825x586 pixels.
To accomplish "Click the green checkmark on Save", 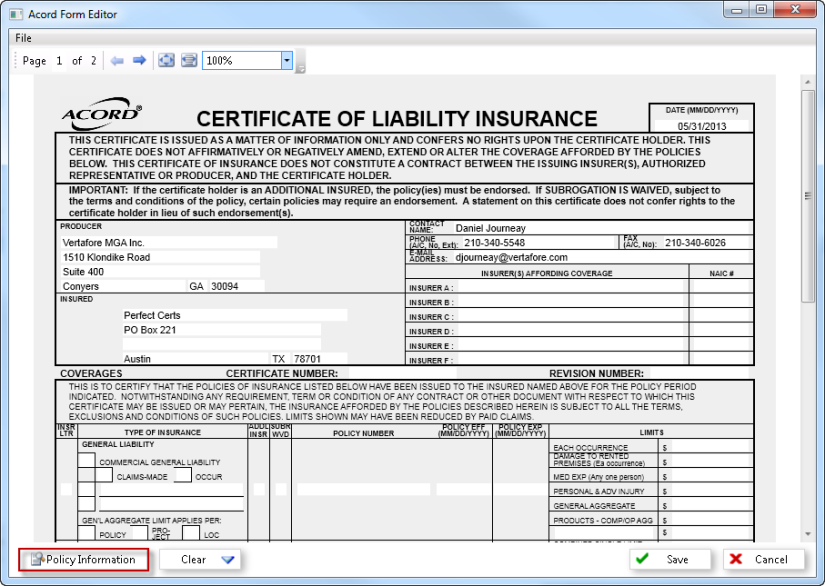I will coord(643,559).
